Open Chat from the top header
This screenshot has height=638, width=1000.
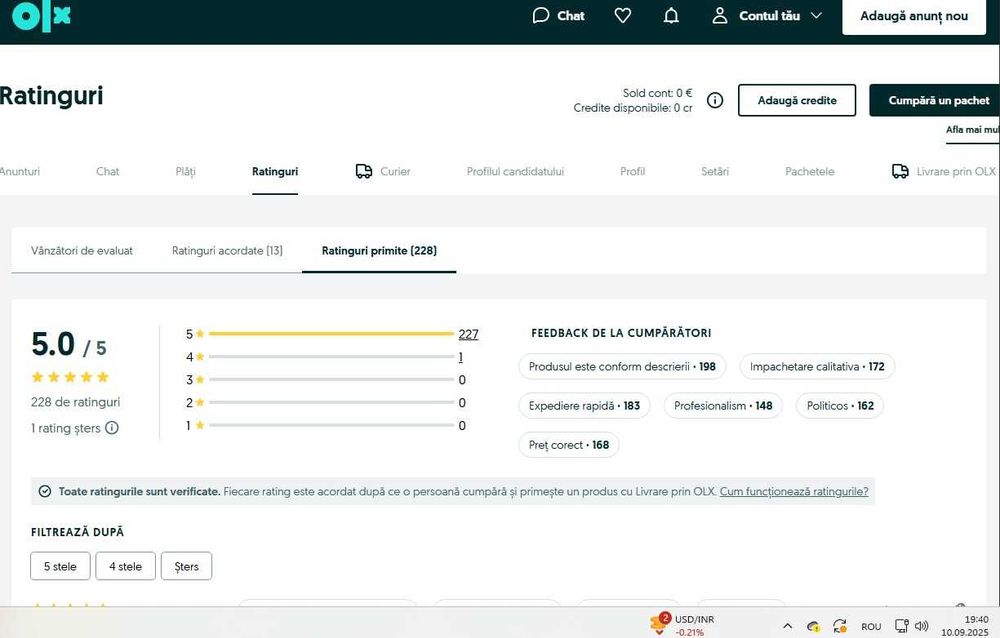tap(559, 16)
